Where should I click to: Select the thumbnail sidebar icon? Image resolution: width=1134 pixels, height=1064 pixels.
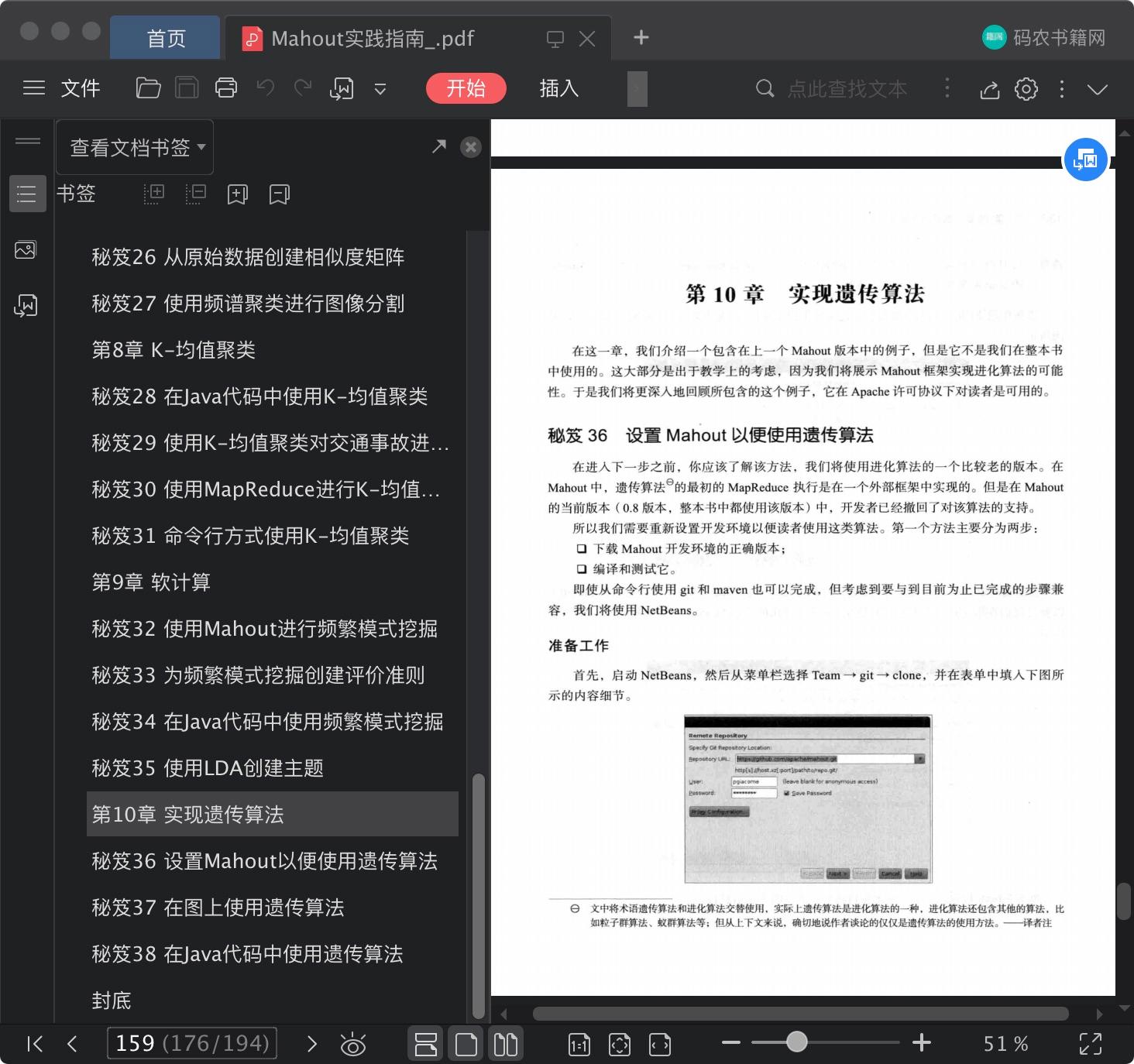[x=26, y=250]
